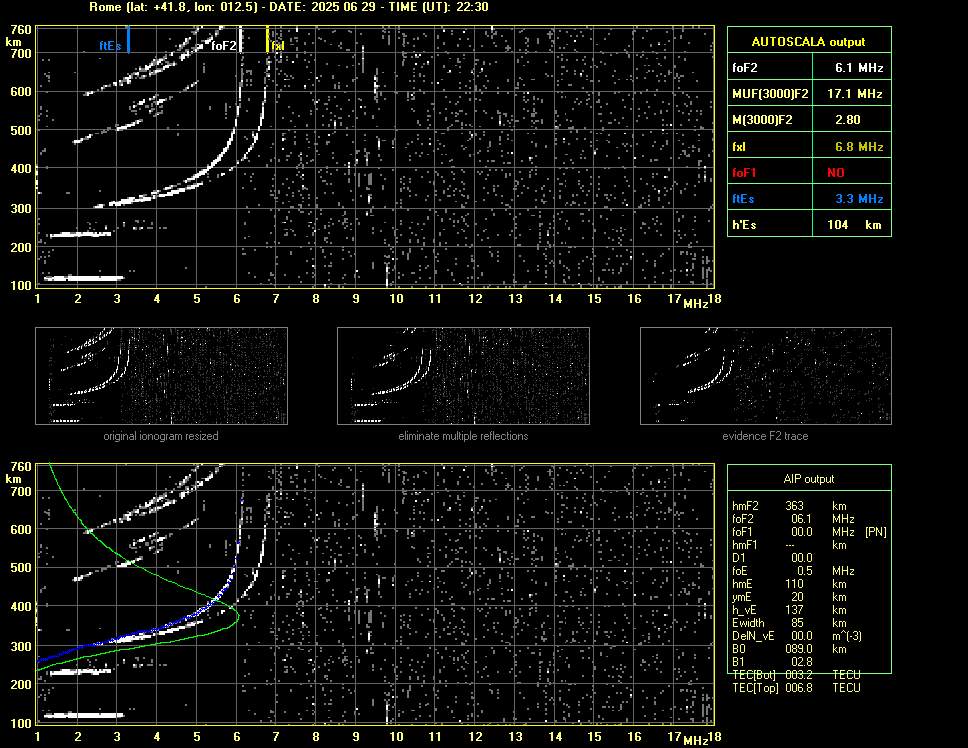Click the 'M(3000)F2' row label
The width and height of the screenshot is (968, 748).
pos(762,120)
